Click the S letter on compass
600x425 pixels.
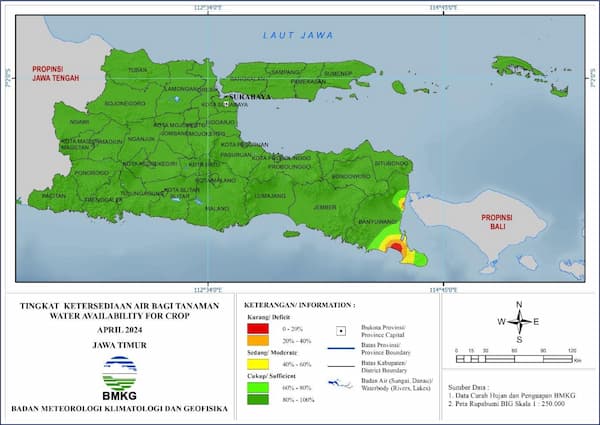tap(519, 340)
